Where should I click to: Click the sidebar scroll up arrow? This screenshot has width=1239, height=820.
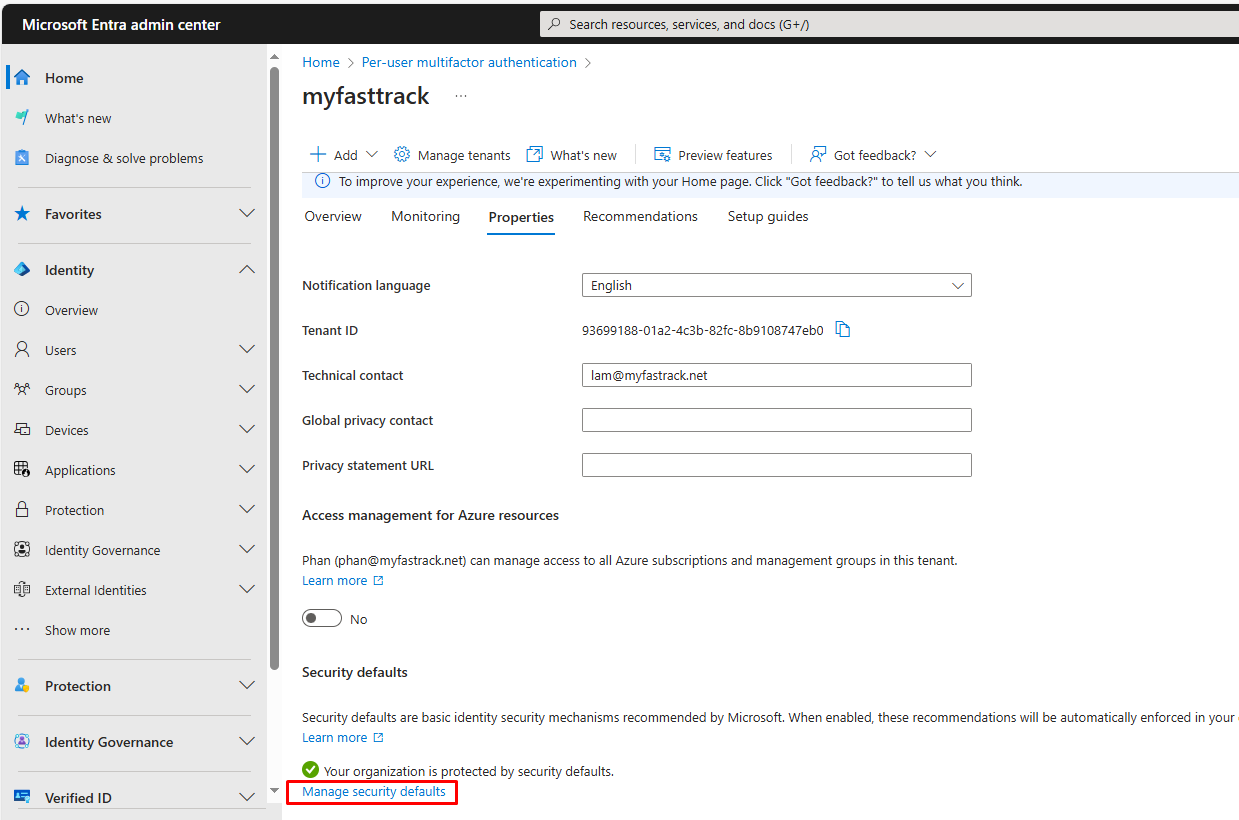tap(275, 58)
